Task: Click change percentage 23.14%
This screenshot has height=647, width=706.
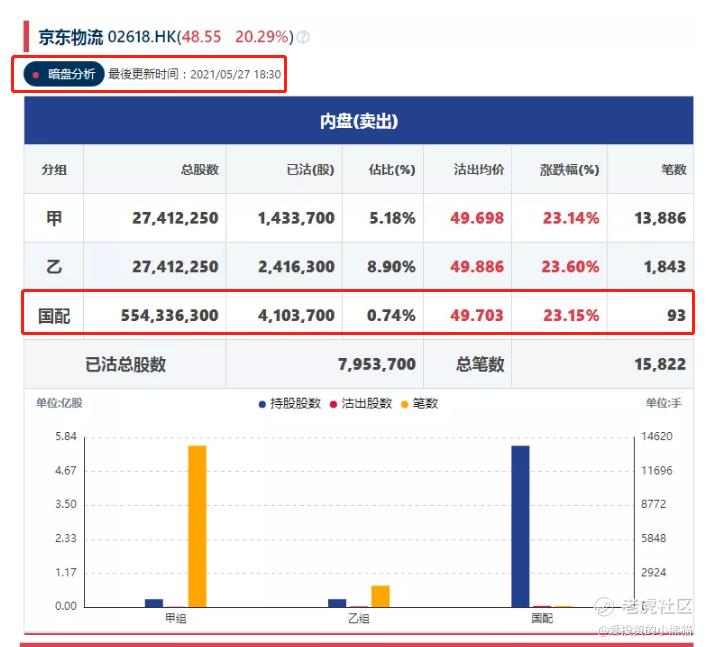Action: click(x=571, y=218)
